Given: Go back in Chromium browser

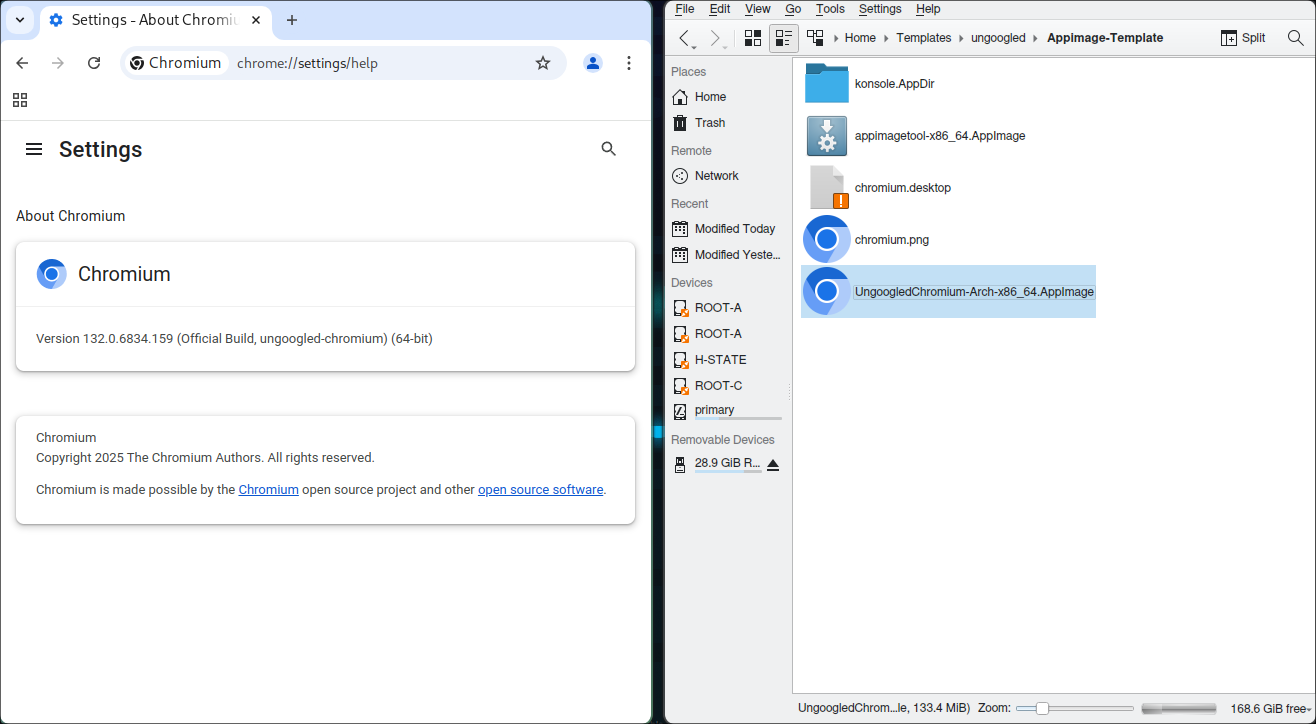Looking at the screenshot, I should pos(22,63).
